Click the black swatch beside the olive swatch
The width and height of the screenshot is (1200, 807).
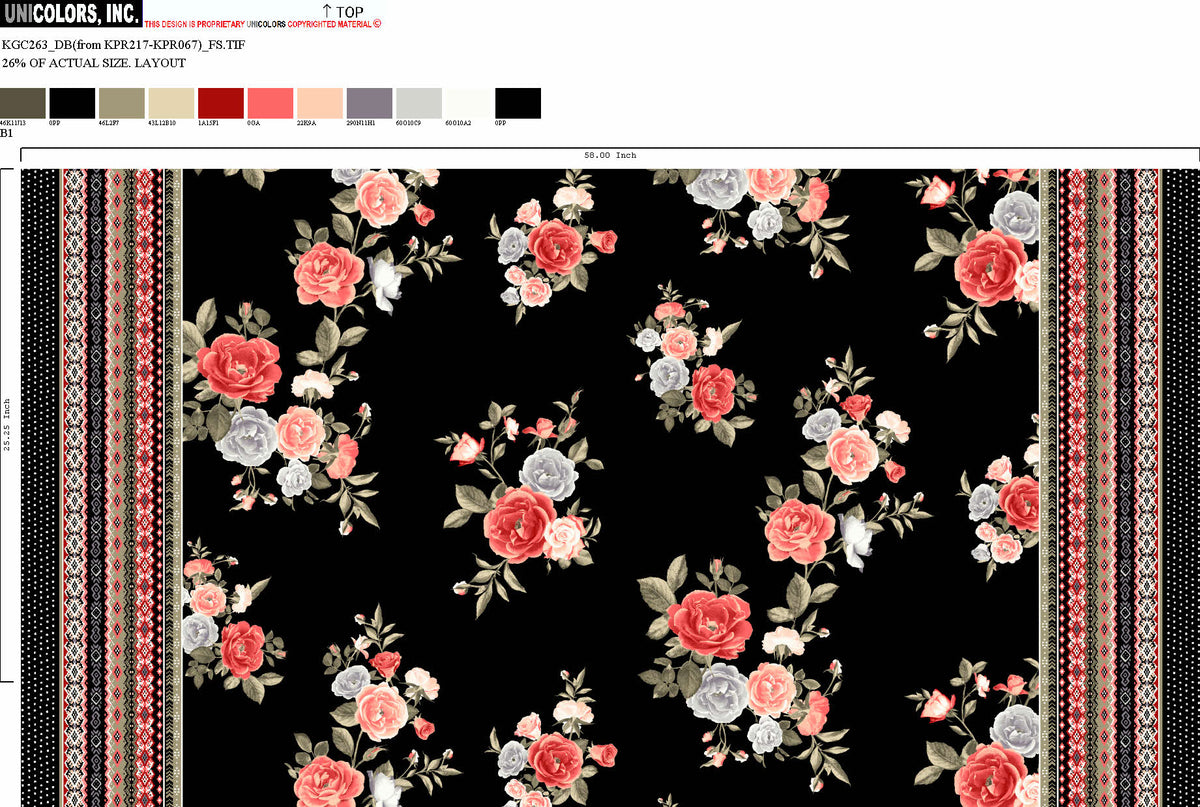[72, 103]
